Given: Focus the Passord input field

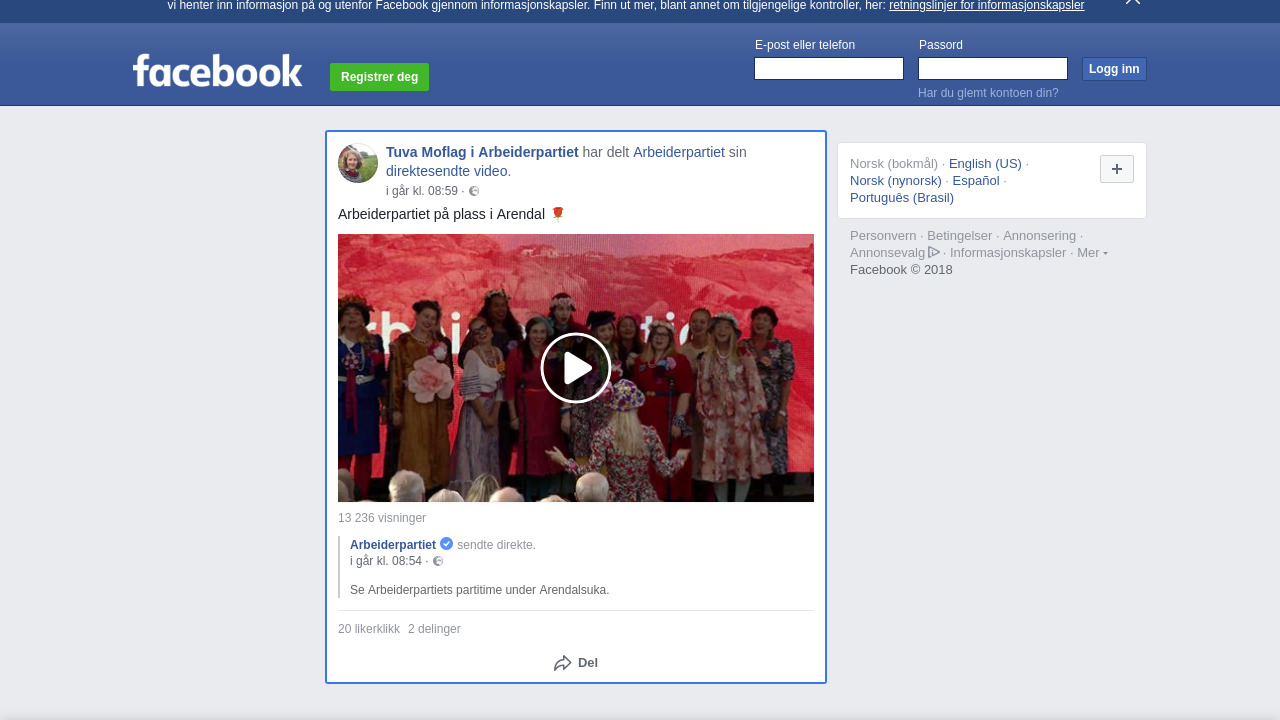Looking at the screenshot, I should pyautogui.click(x=993, y=68).
